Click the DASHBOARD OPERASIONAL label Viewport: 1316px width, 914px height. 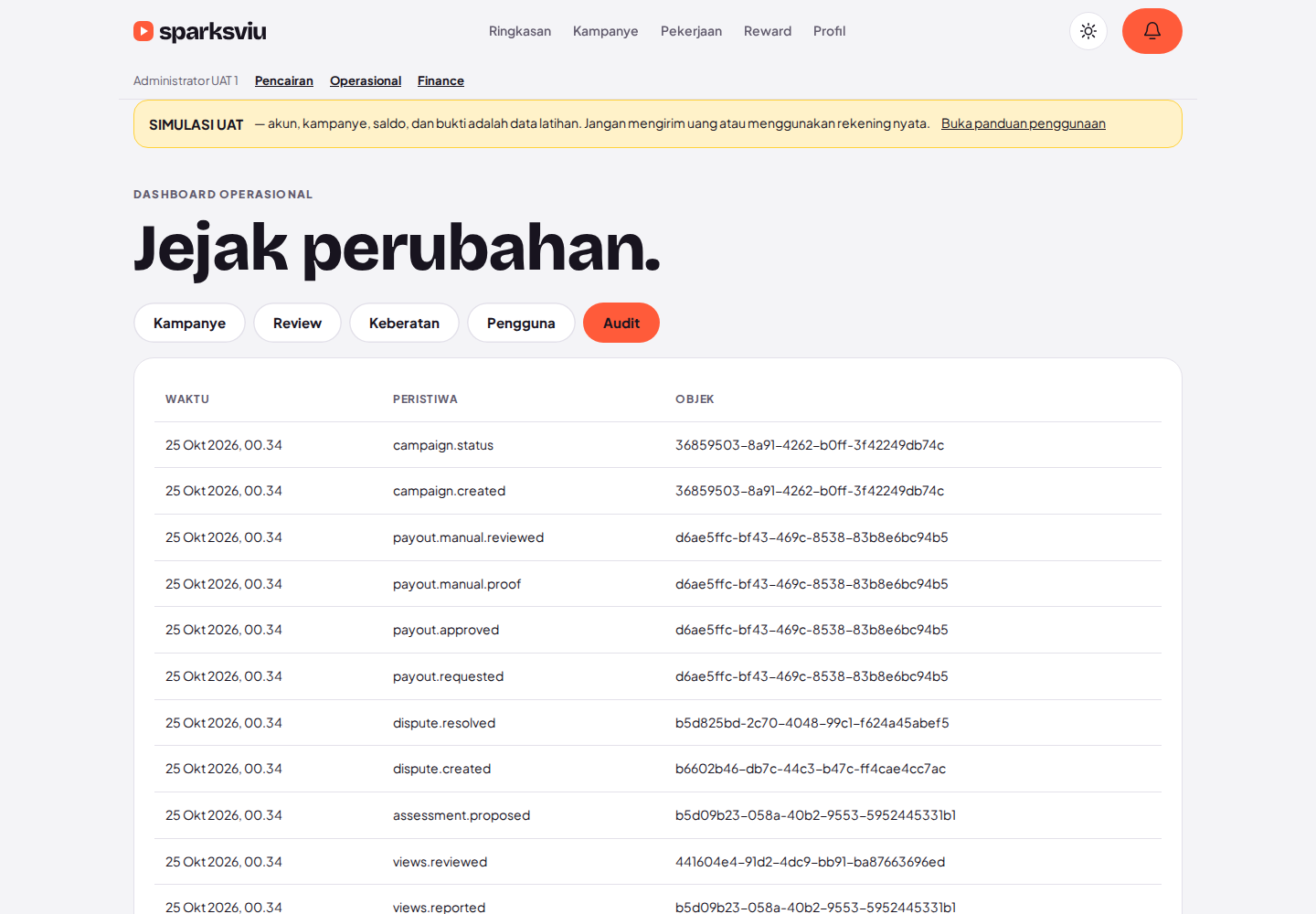point(223,195)
